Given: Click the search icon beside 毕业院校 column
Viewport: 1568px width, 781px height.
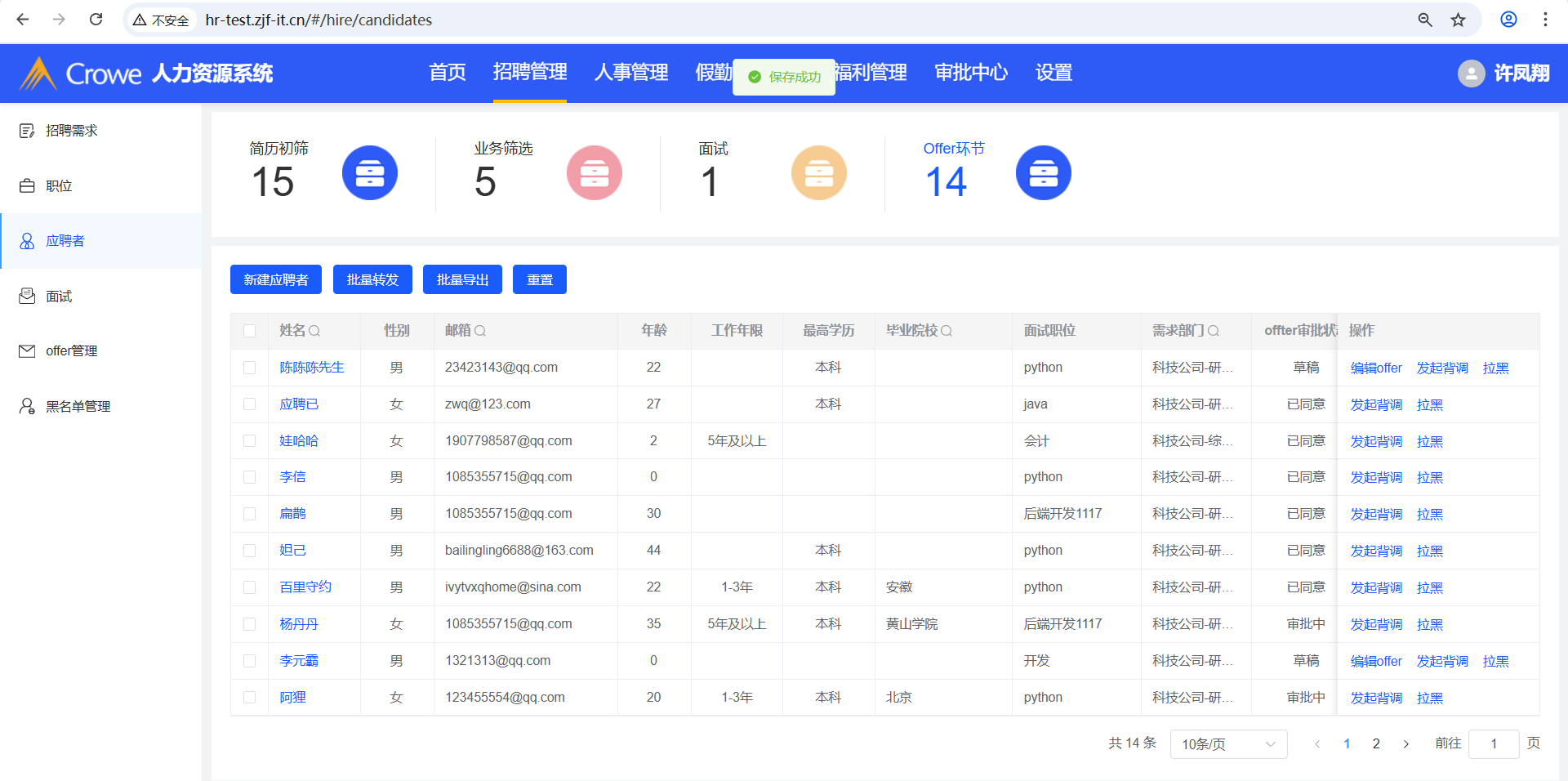Looking at the screenshot, I should 947,331.
